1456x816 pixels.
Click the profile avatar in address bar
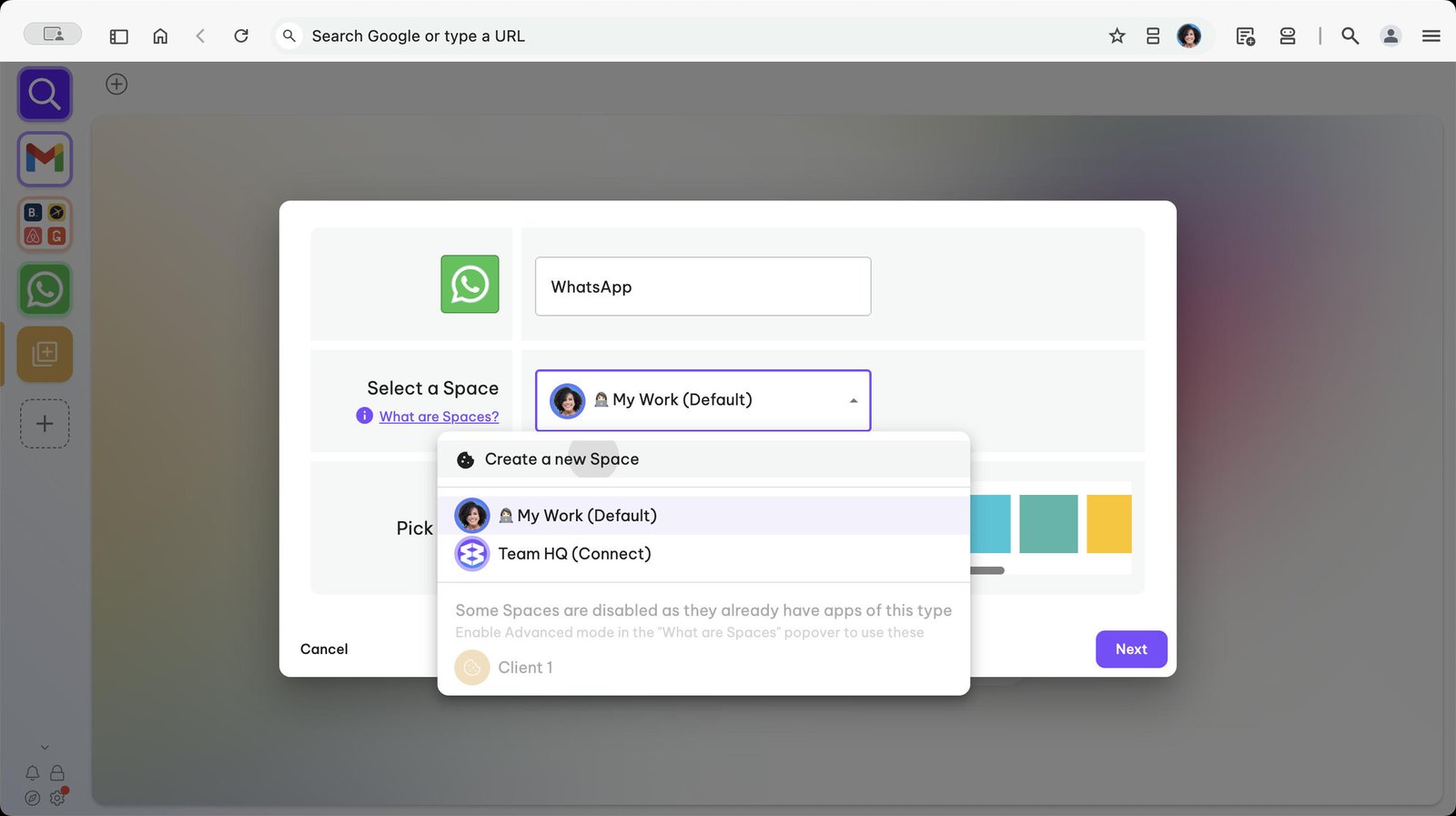[x=1189, y=36]
